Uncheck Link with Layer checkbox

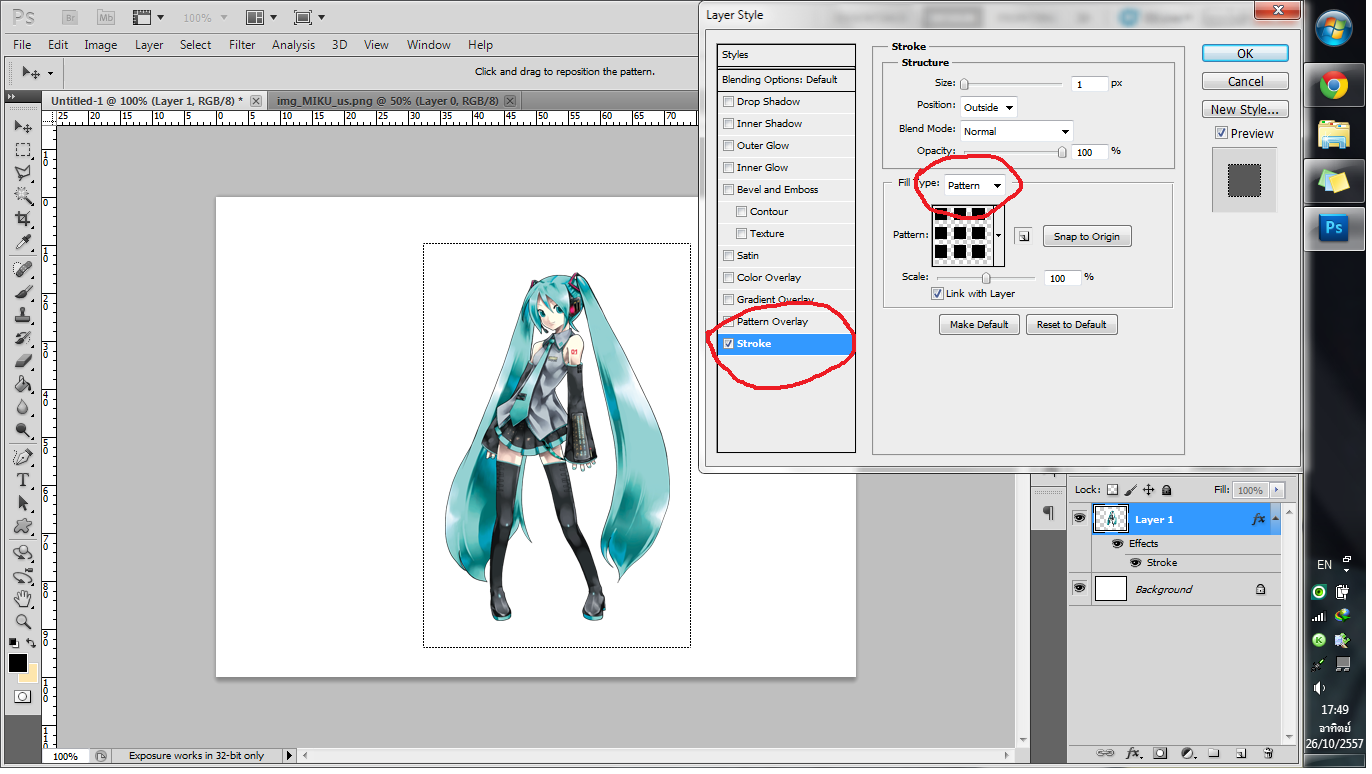coord(937,293)
